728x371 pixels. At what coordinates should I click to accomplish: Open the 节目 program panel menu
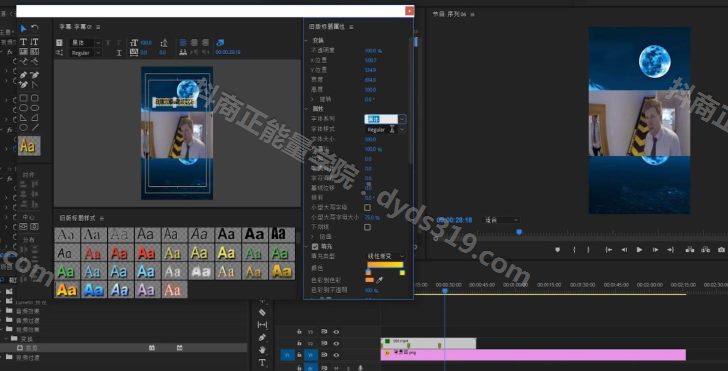click(x=473, y=14)
